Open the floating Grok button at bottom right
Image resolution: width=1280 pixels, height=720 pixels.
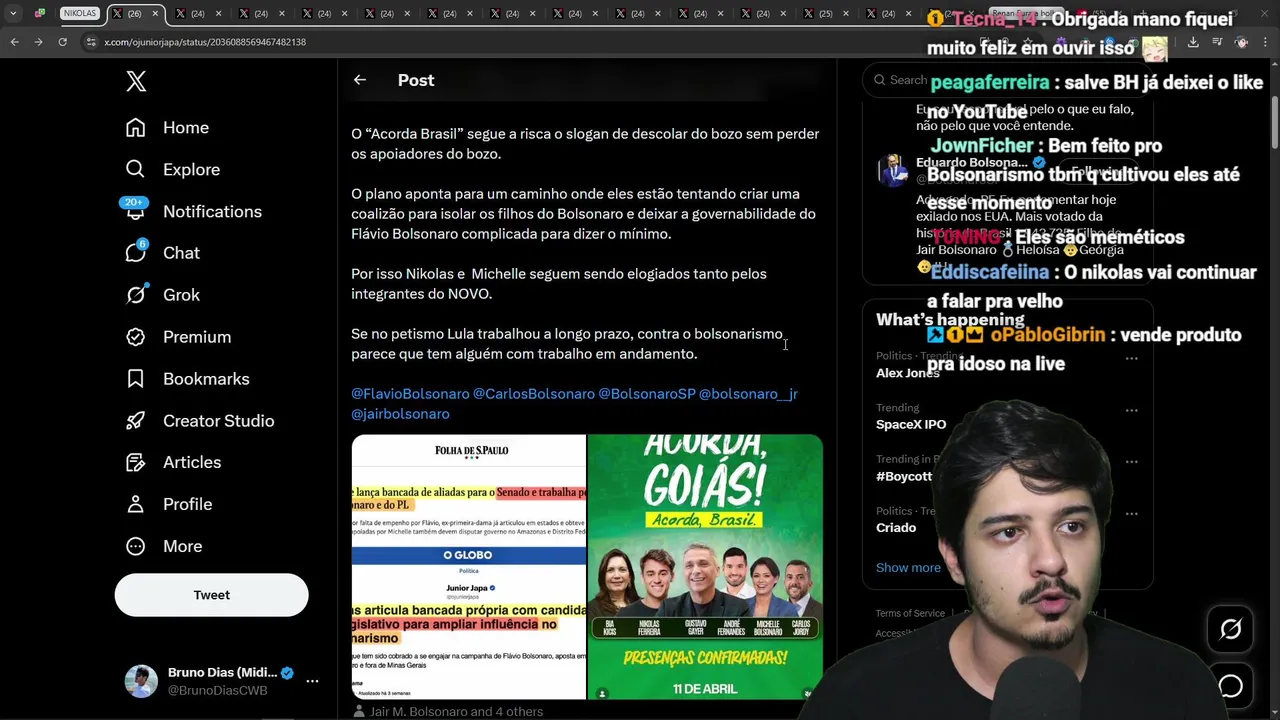pos(1230,629)
